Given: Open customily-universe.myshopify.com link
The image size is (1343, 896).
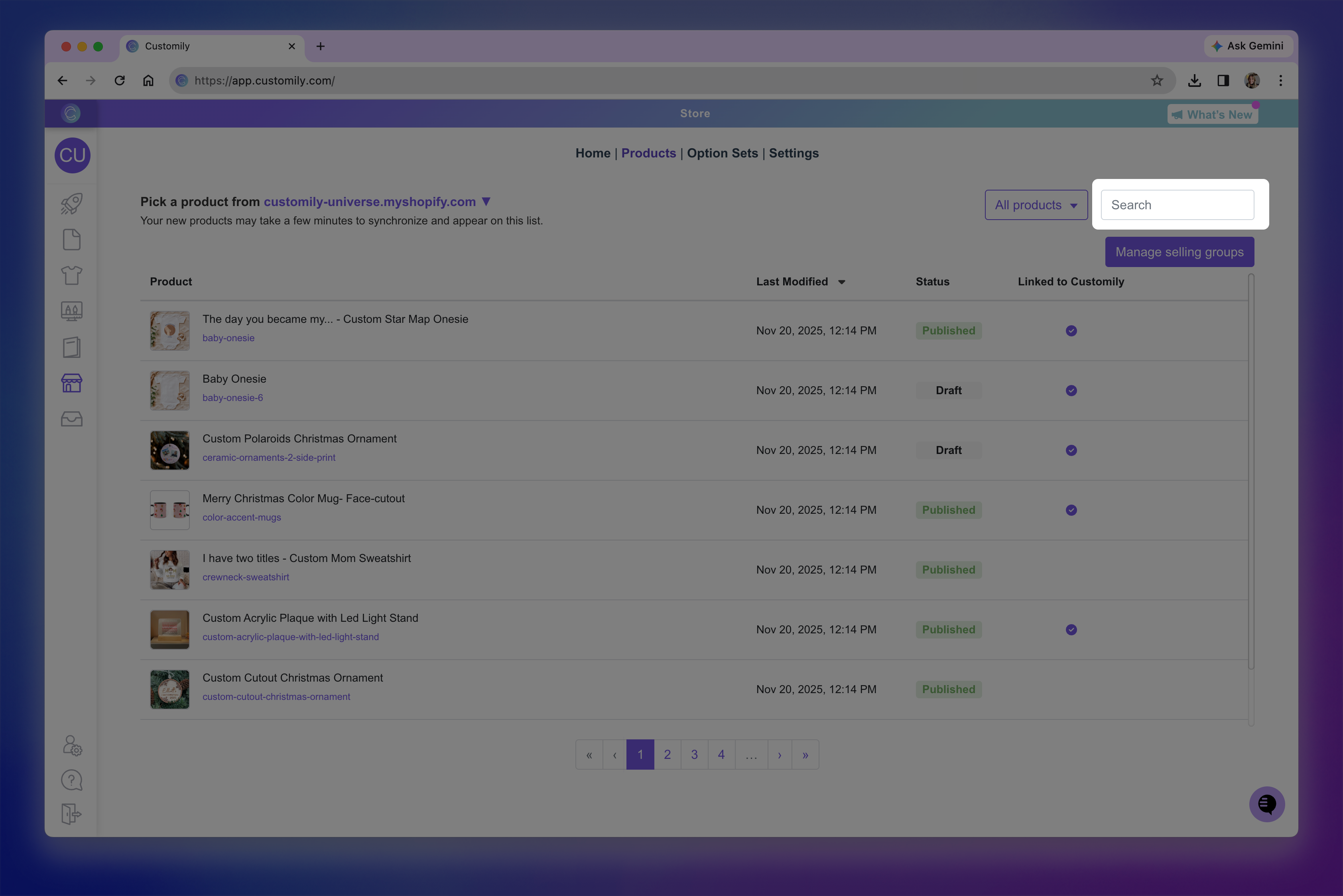Looking at the screenshot, I should 369,202.
